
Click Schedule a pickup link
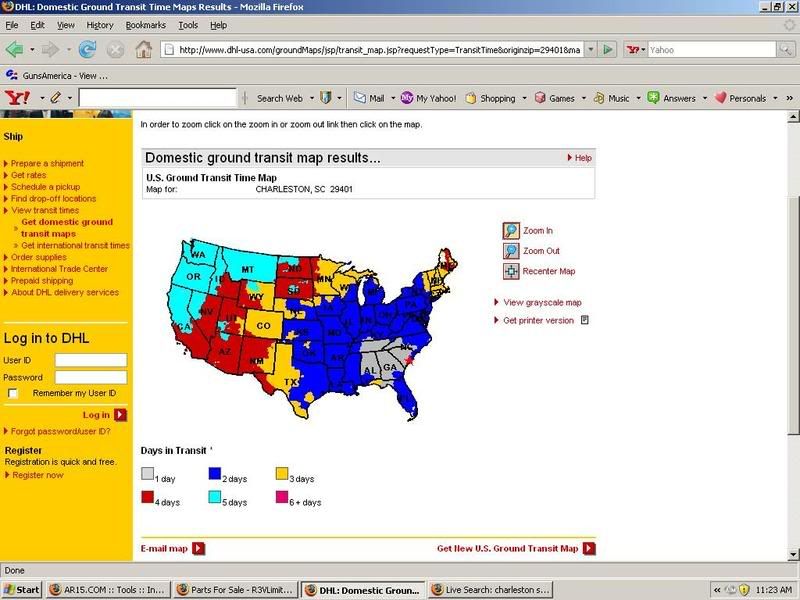[x=45, y=187]
